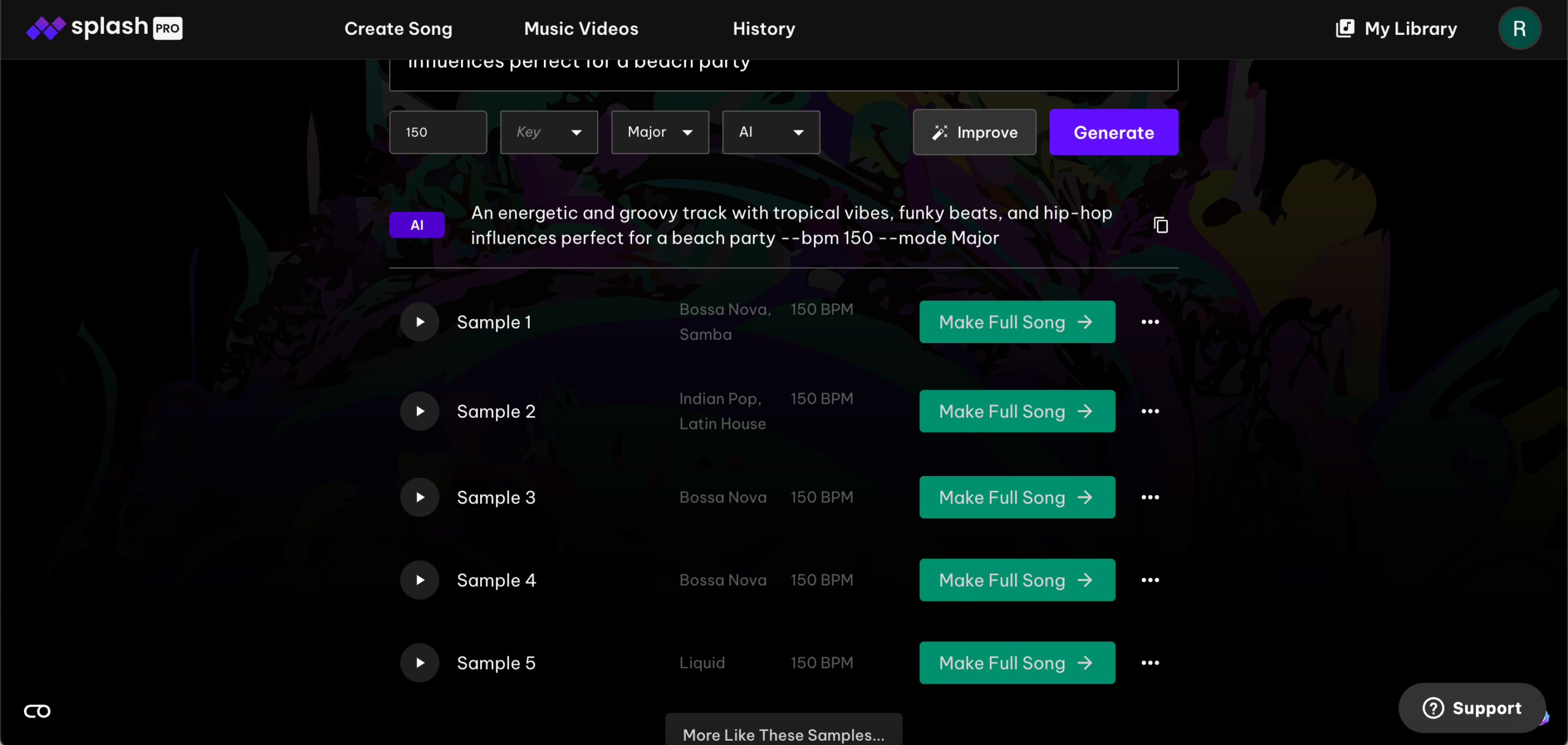Copy the AI prompt text

pyautogui.click(x=1161, y=225)
